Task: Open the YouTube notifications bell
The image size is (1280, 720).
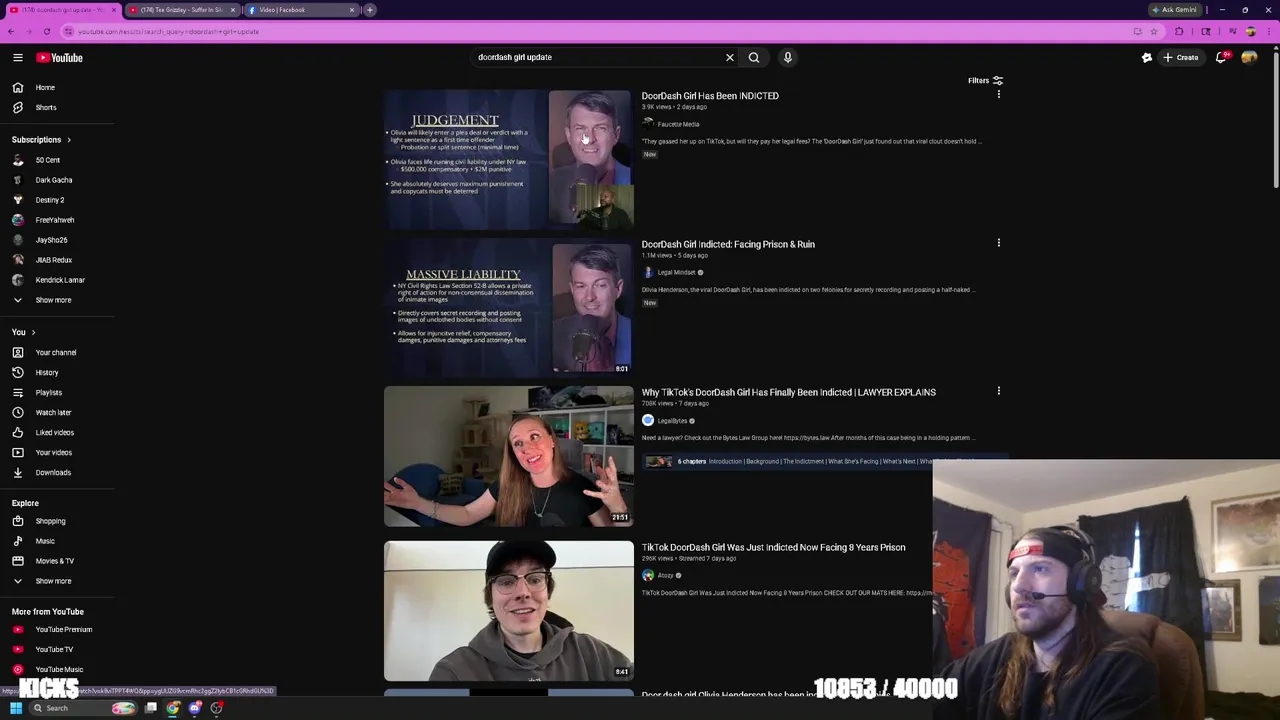Action: [1221, 58]
